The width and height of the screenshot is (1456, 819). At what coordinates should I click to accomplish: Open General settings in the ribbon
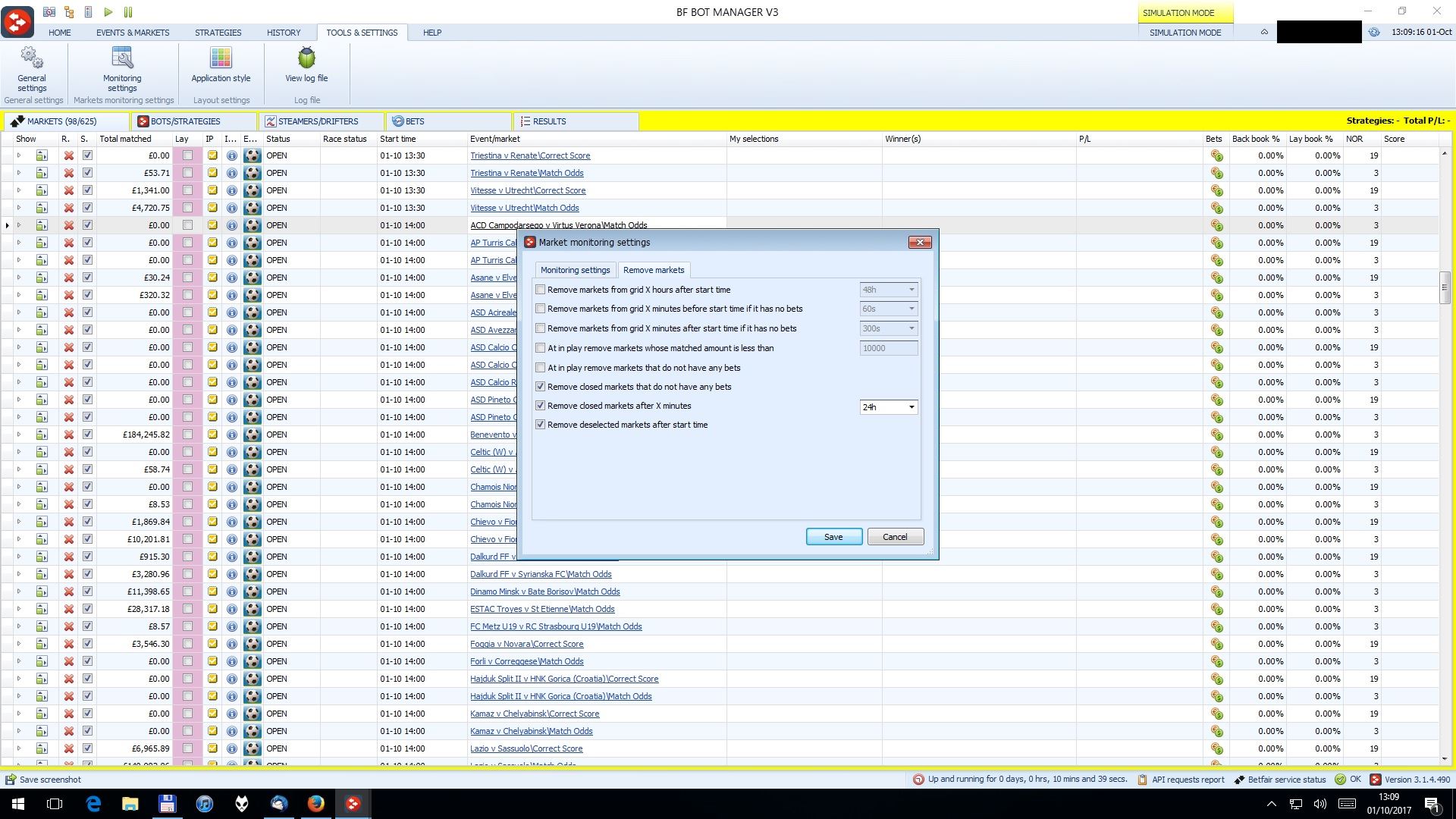tap(32, 69)
